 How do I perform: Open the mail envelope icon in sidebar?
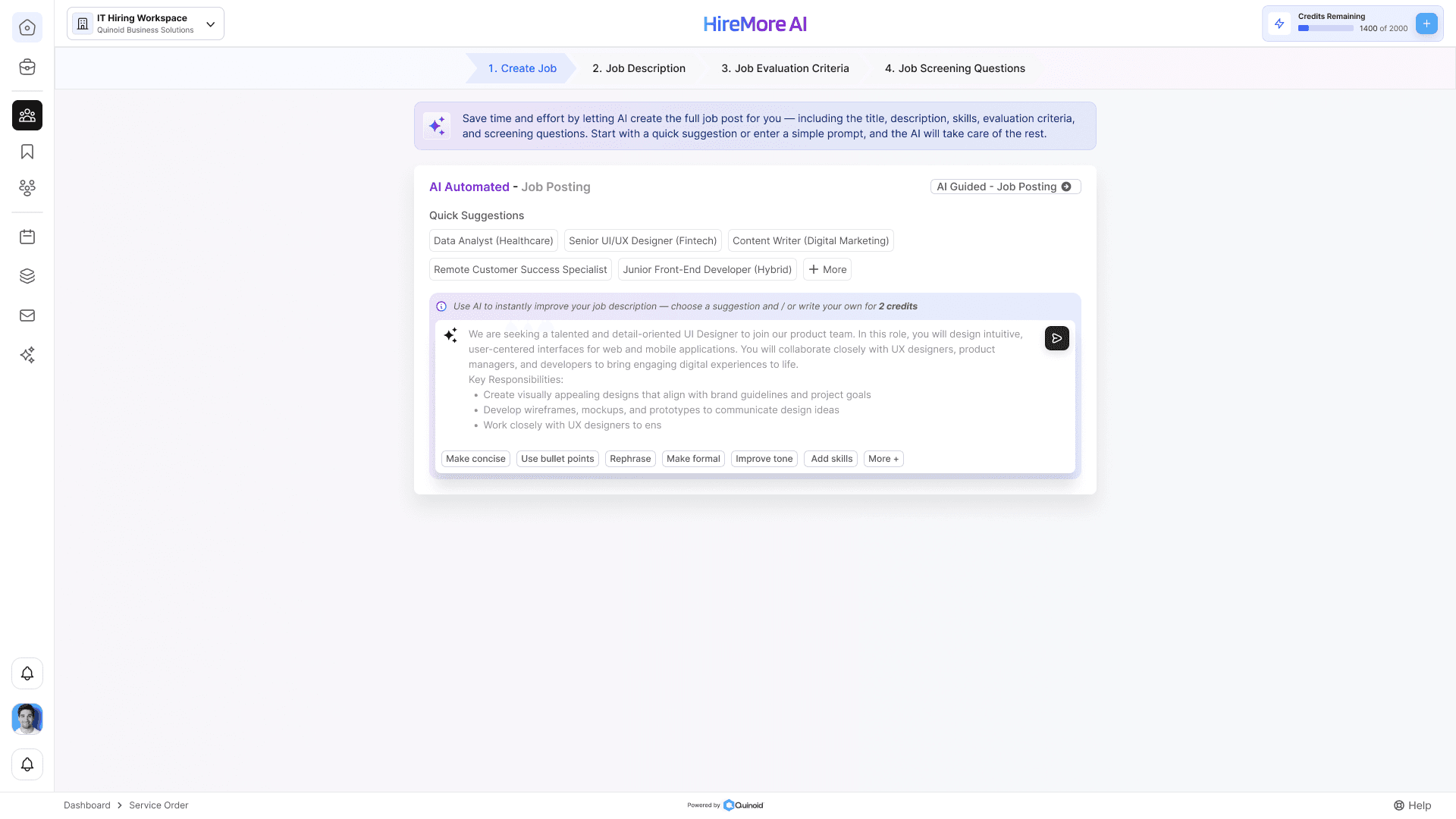pyautogui.click(x=27, y=315)
